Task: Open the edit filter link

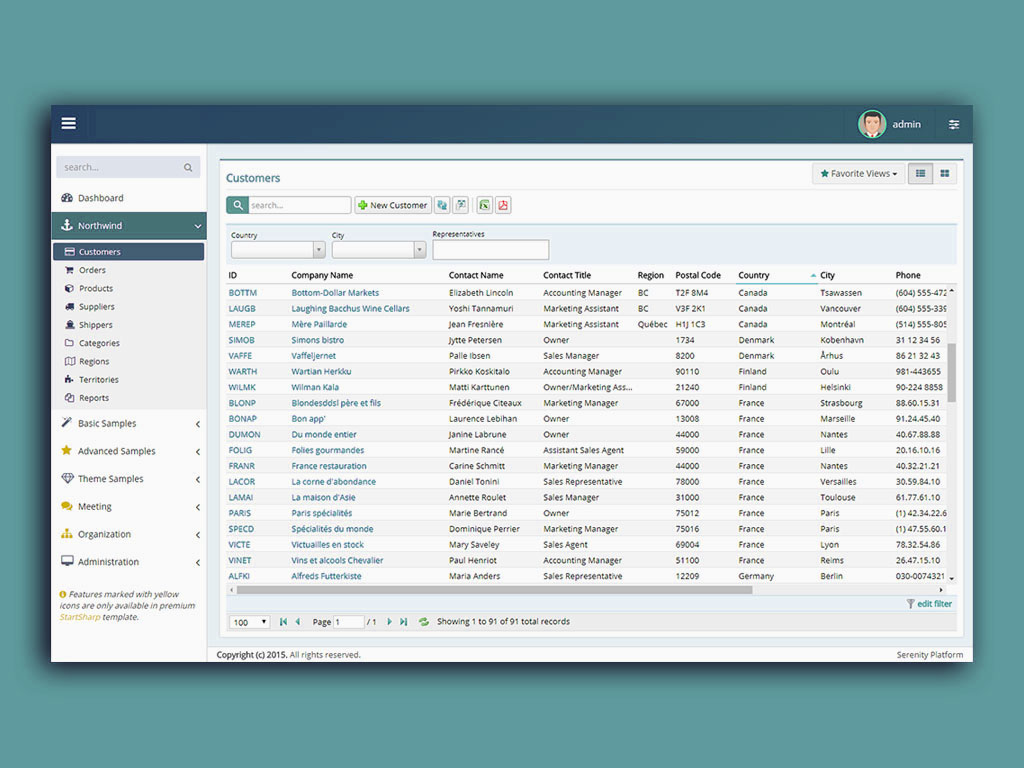Action: (934, 604)
